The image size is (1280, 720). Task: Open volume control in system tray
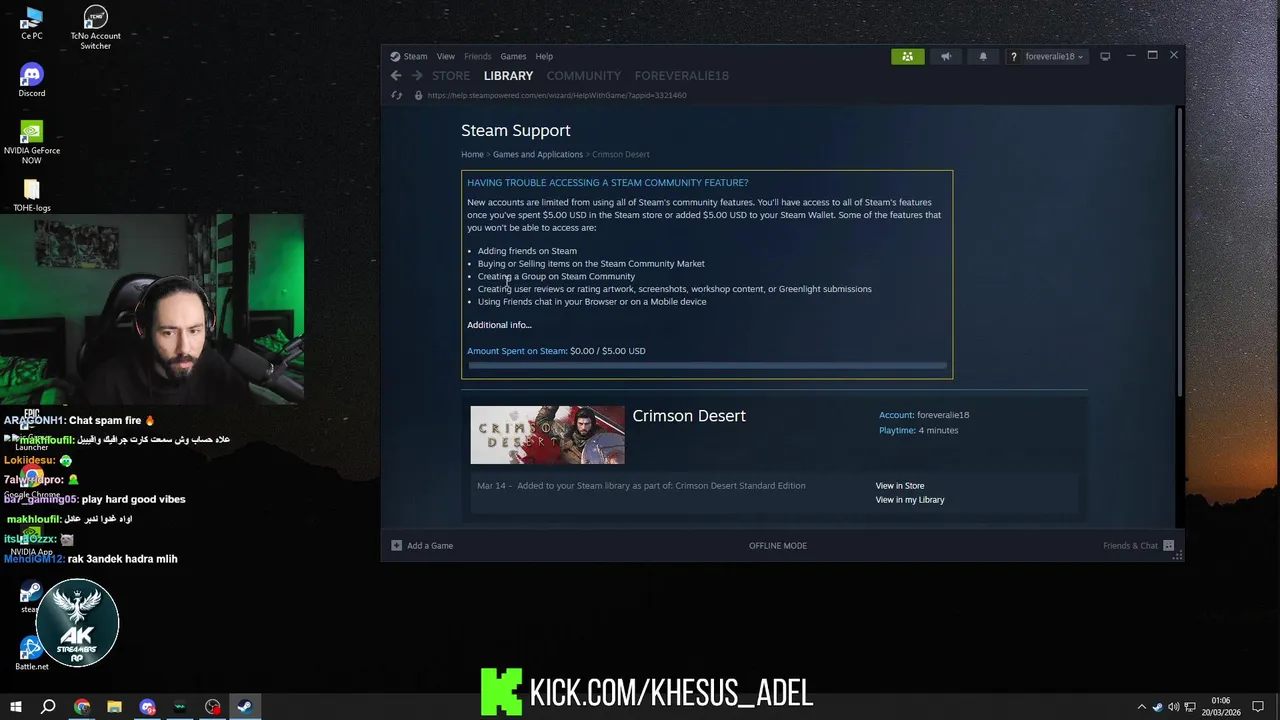point(1173,707)
